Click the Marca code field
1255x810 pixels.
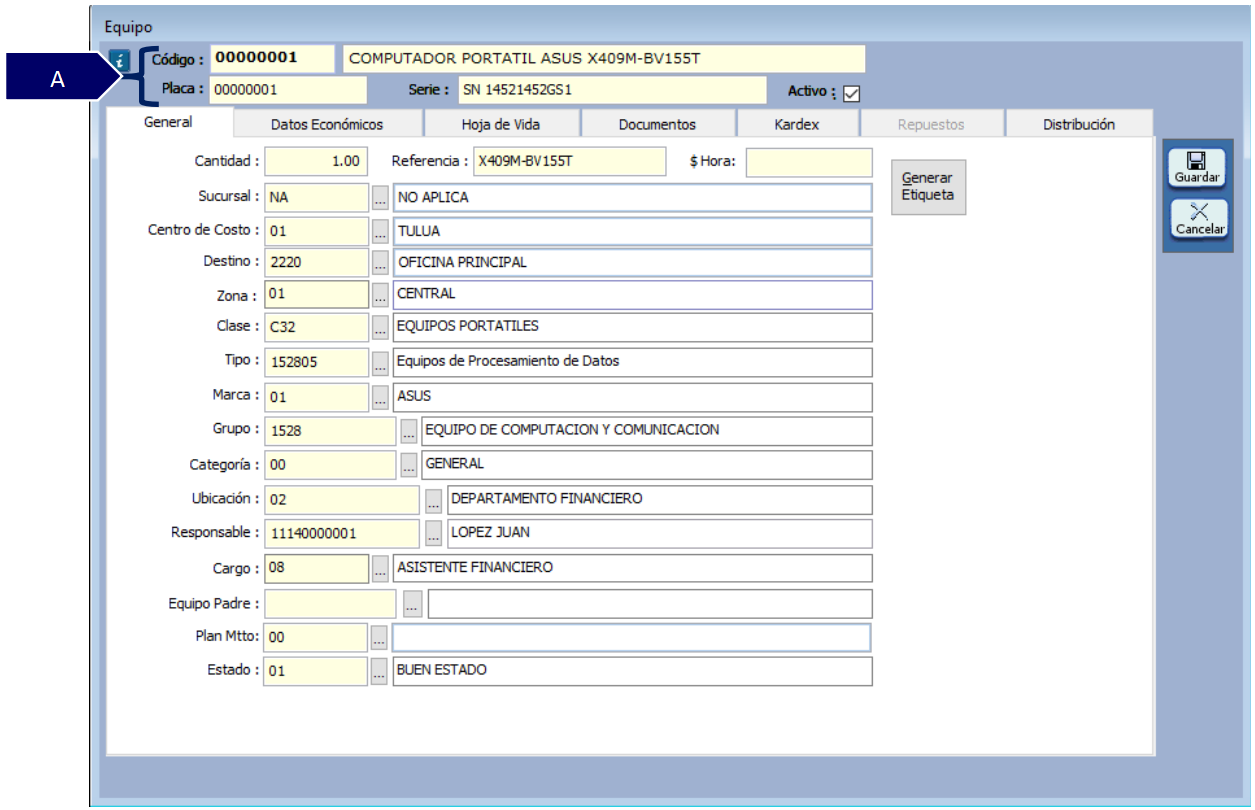pos(317,397)
